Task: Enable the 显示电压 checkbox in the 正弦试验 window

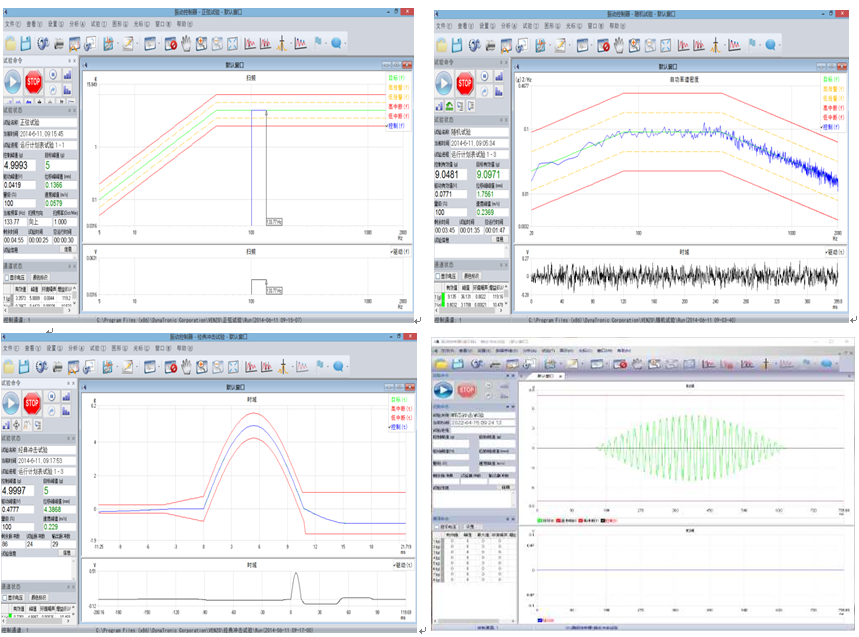Action: [x=6, y=276]
